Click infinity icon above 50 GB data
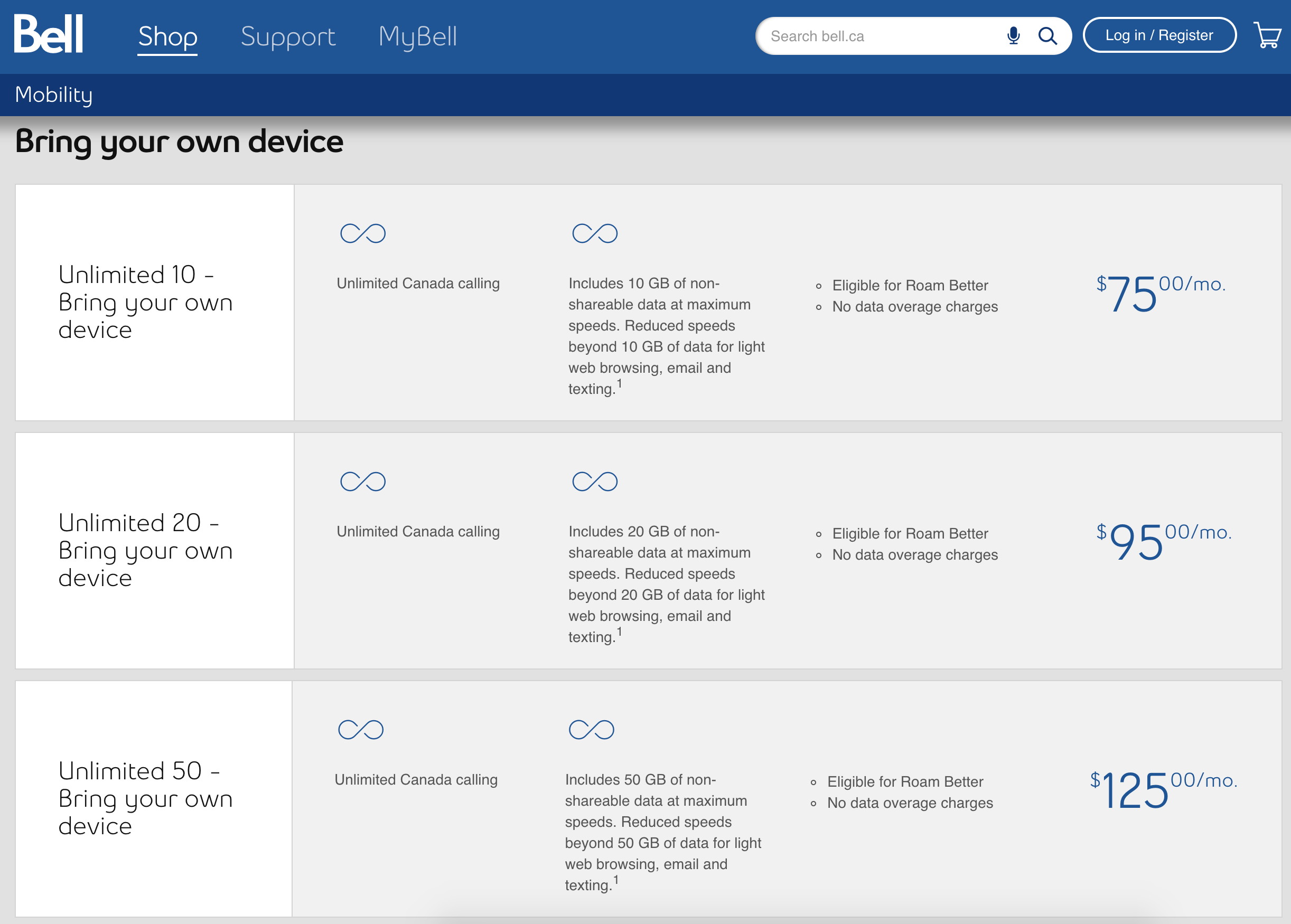 pos(591,729)
